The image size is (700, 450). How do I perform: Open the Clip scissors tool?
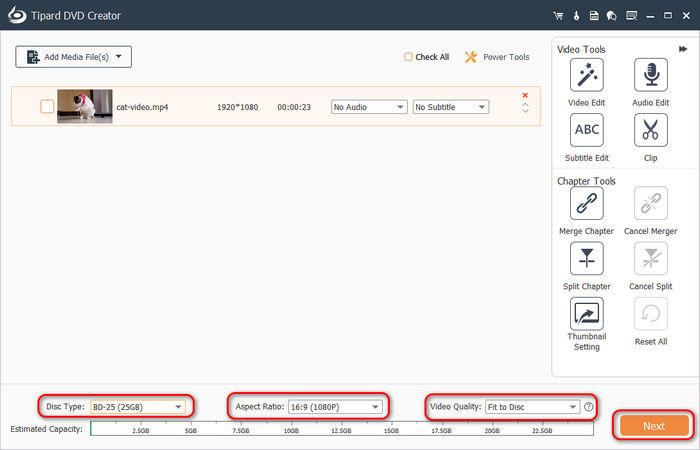click(x=650, y=130)
